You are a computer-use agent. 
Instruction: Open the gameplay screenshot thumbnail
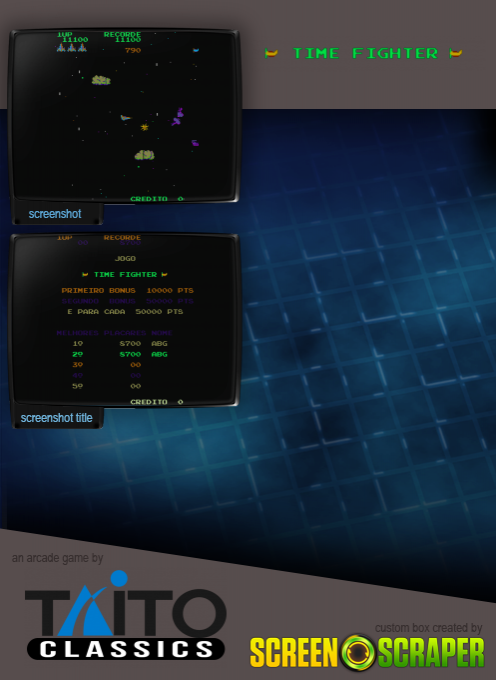point(124,116)
